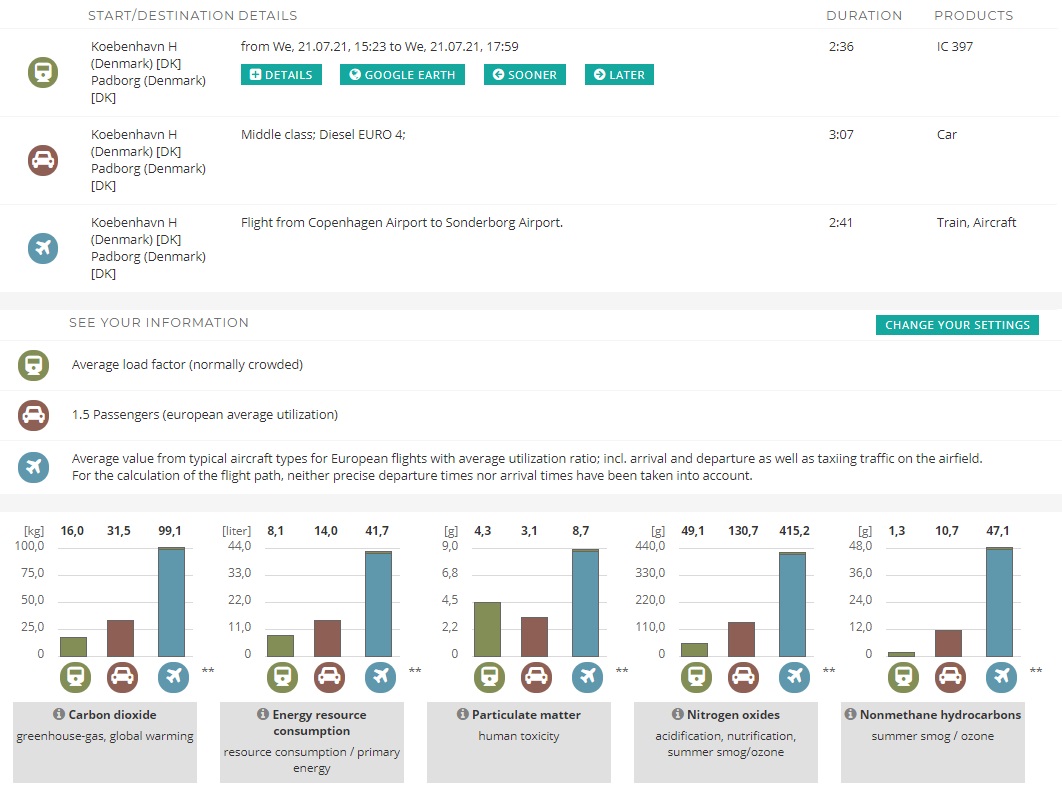Click the info icon beside Carbon dioxide
The width and height of the screenshot is (1062, 786).
click(59, 715)
